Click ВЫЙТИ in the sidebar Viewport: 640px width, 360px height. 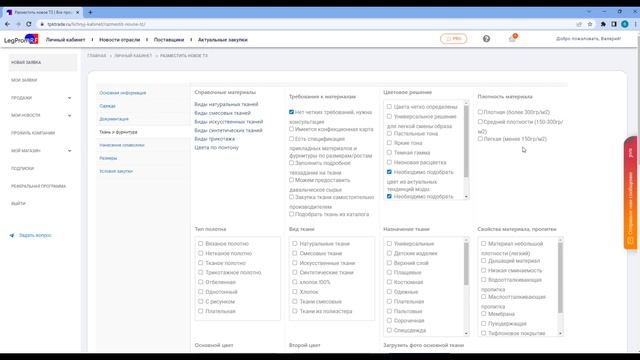tap(18, 203)
